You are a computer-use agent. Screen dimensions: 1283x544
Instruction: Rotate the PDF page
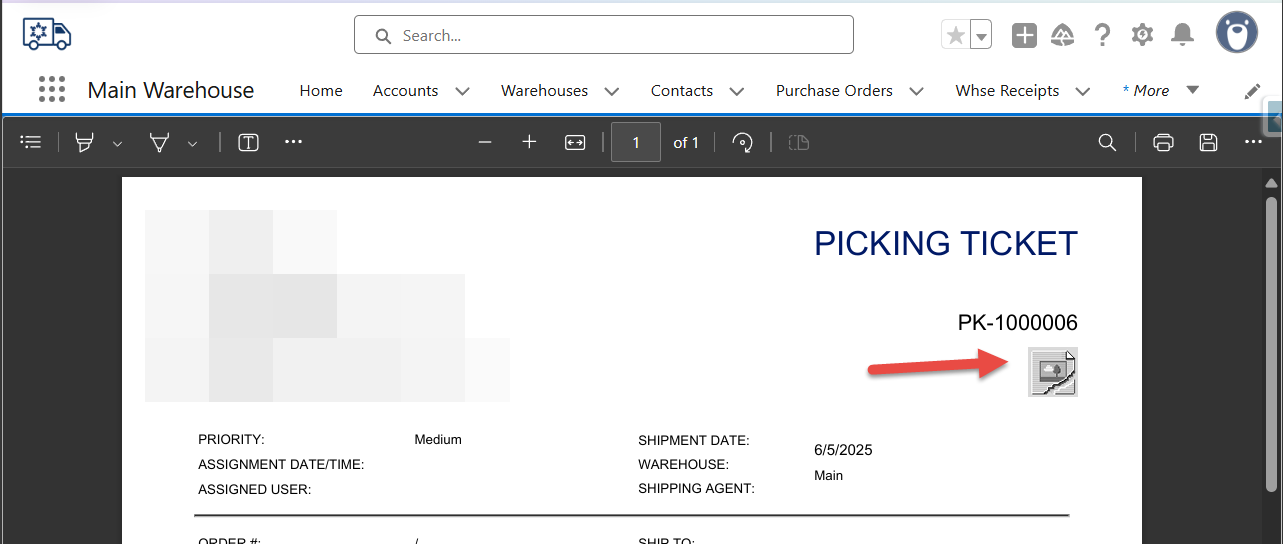pos(742,143)
